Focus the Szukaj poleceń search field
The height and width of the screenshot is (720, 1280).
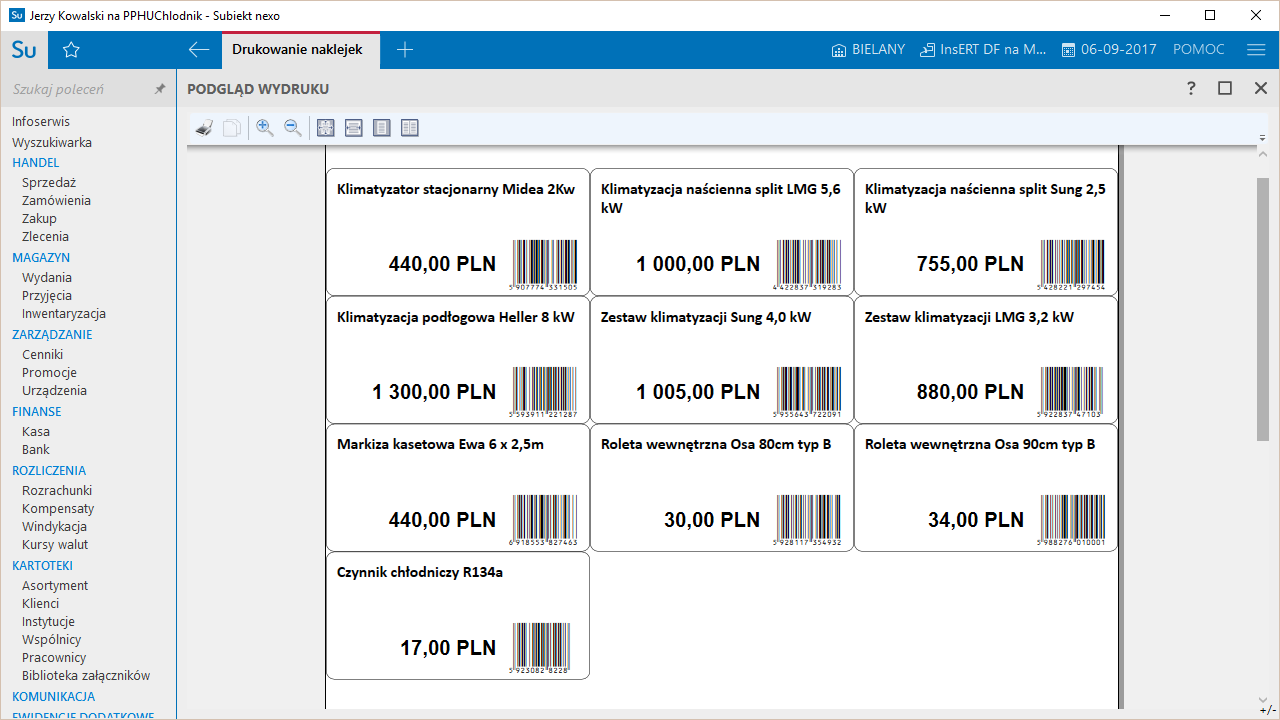point(80,89)
